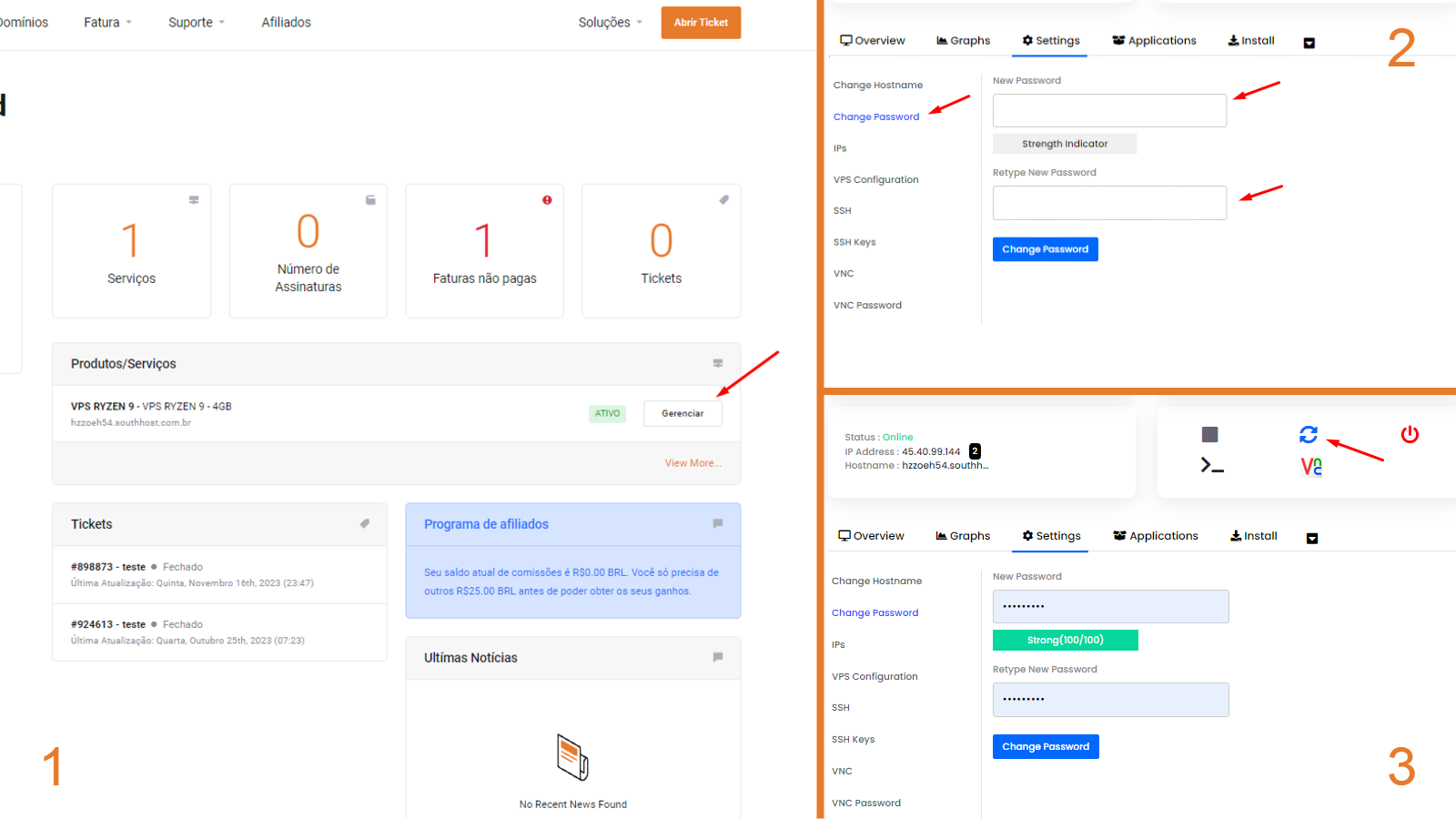Image resolution: width=1456 pixels, height=819 pixels.
Task: Switch to the Graphs tab in panel 2
Action: pyautogui.click(x=963, y=41)
